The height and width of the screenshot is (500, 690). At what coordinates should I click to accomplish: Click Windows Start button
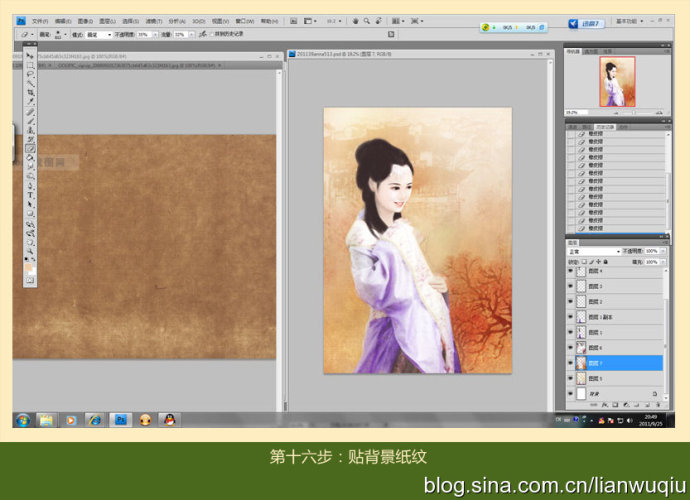(x=23, y=420)
